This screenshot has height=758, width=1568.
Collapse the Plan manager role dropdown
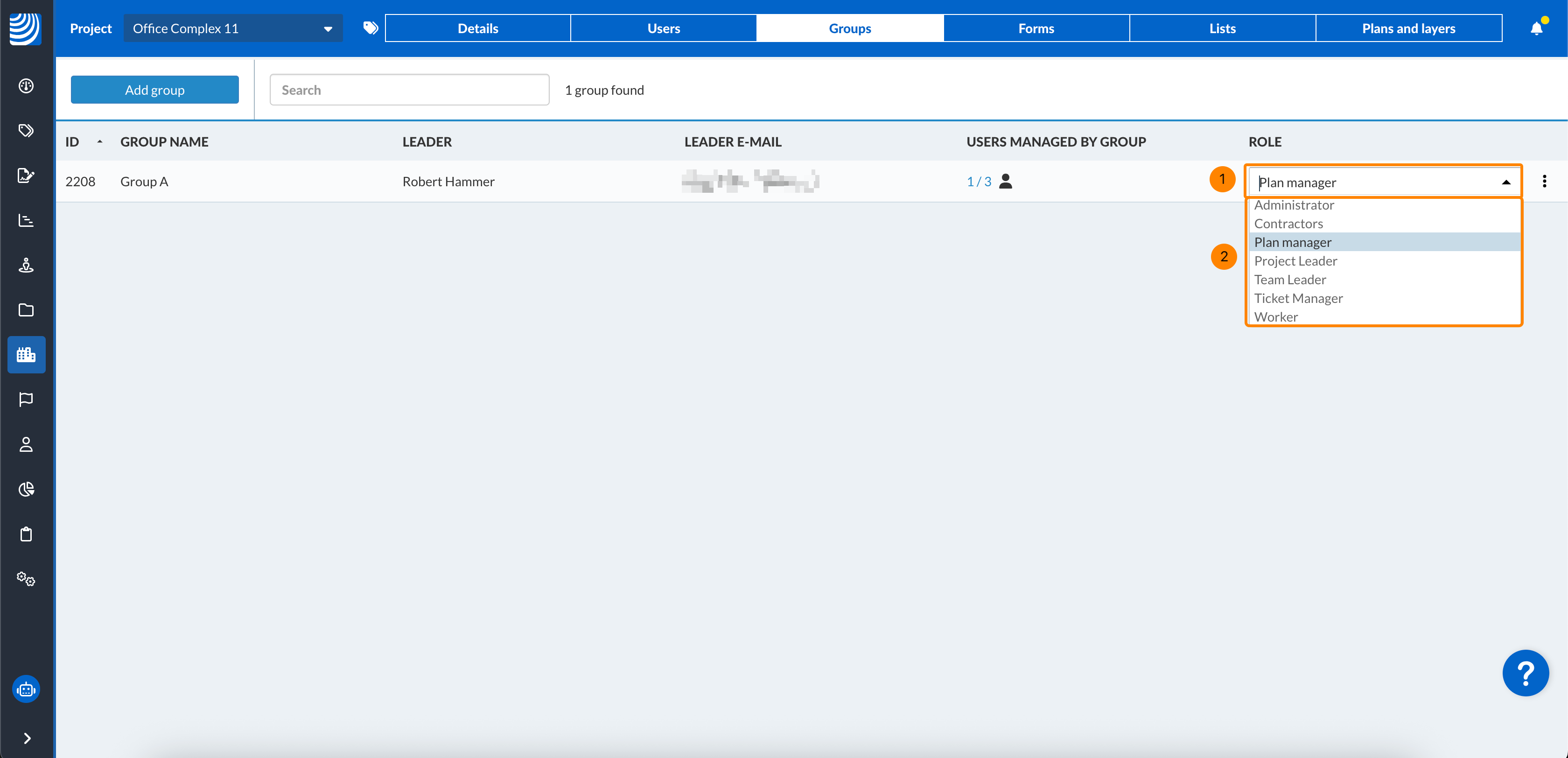pyautogui.click(x=1505, y=182)
